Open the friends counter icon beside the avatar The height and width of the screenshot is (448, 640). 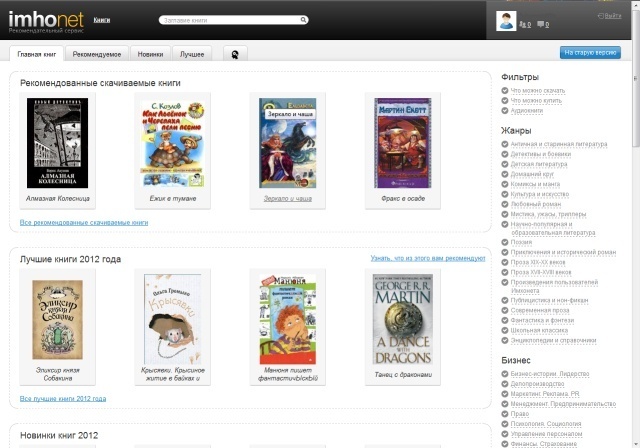point(525,24)
